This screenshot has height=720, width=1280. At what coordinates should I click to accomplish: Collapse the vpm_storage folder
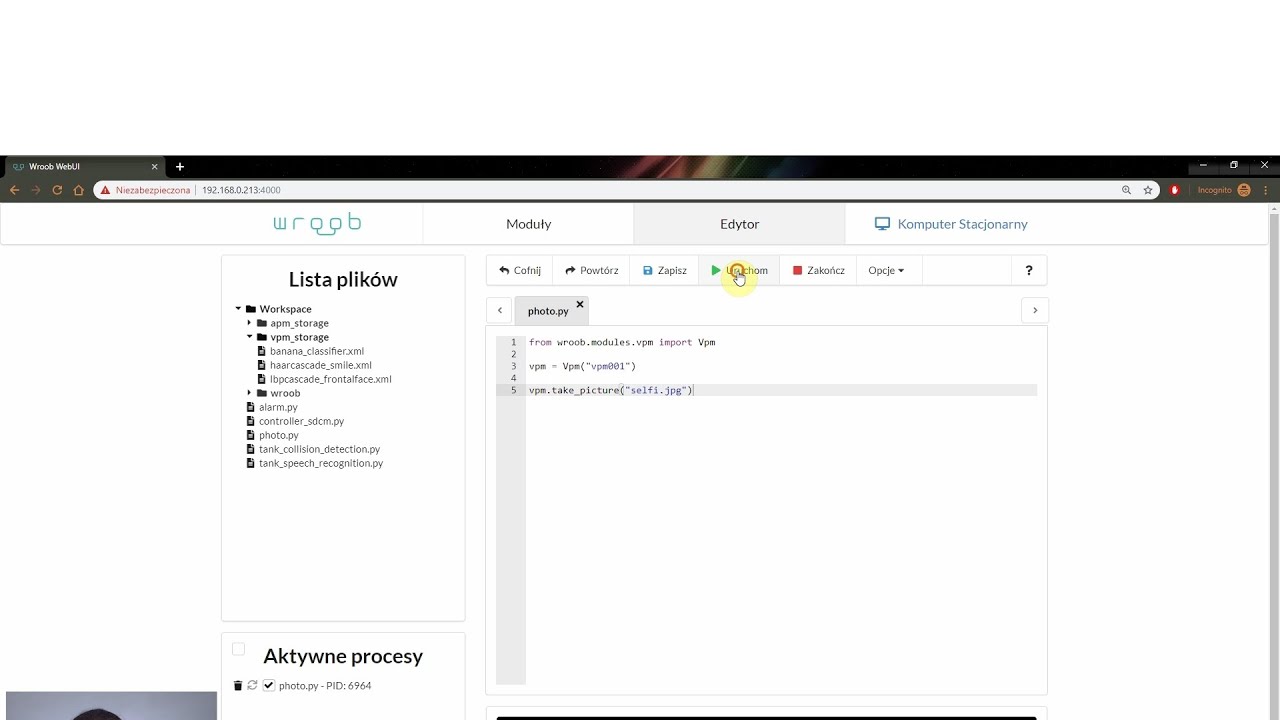coord(250,337)
